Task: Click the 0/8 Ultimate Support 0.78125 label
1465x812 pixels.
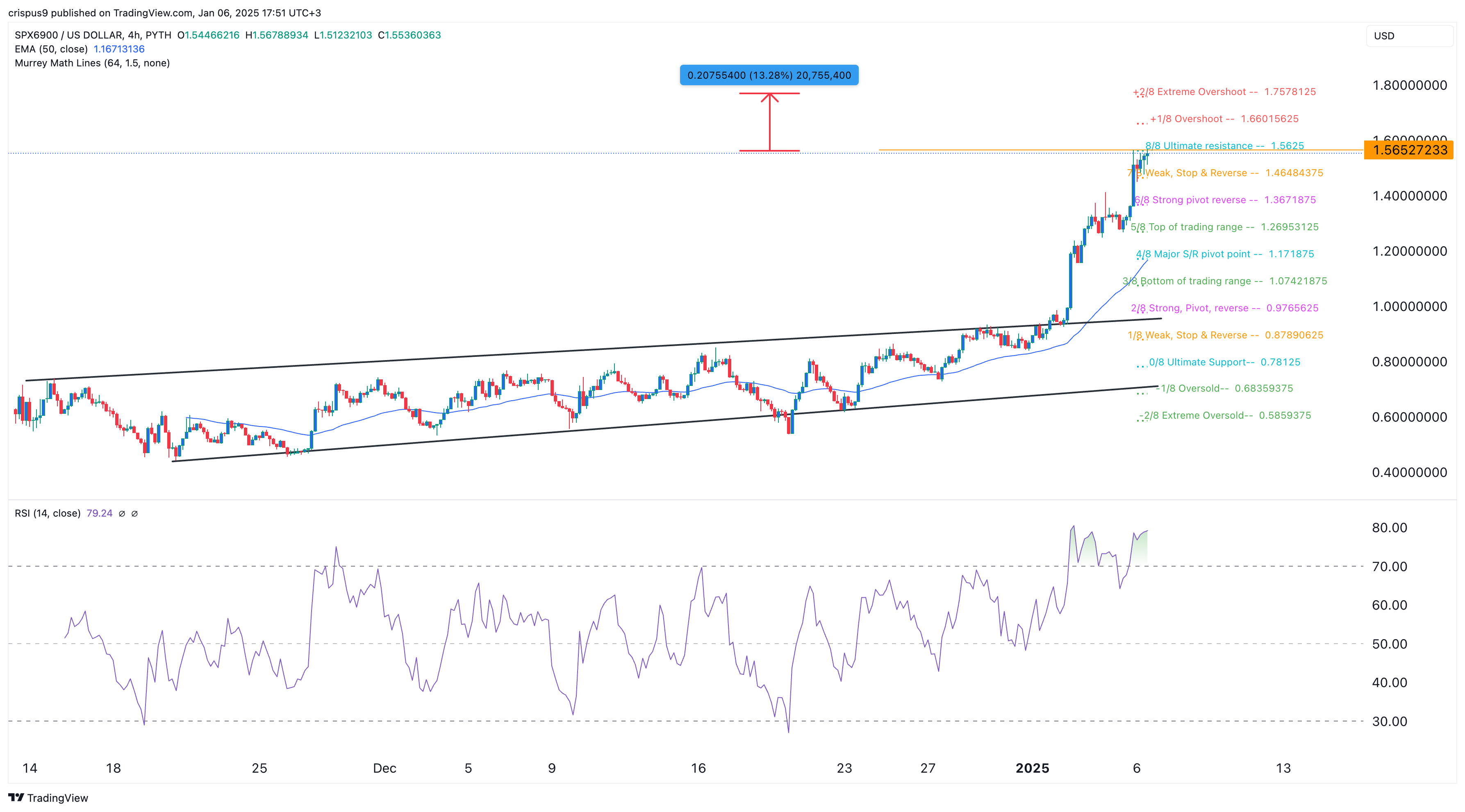Action: (1224, 363)
